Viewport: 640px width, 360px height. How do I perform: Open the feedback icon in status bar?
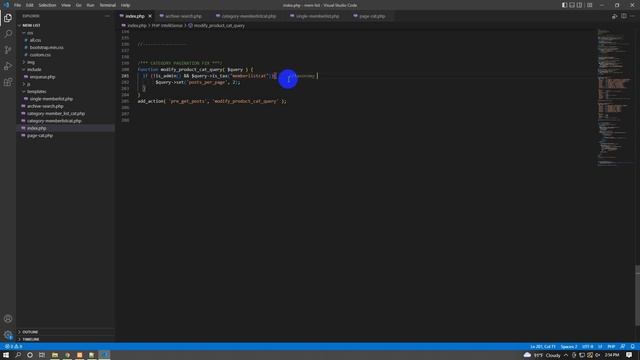(x=622, y=347)
